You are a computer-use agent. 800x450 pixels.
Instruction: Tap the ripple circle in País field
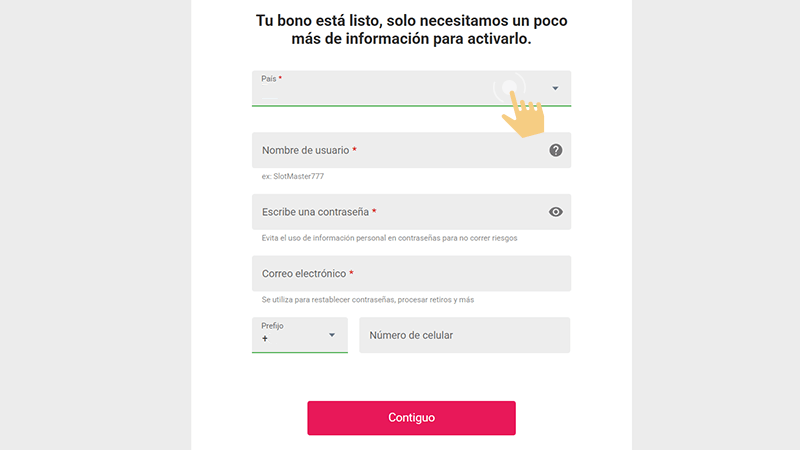[509, 88]
